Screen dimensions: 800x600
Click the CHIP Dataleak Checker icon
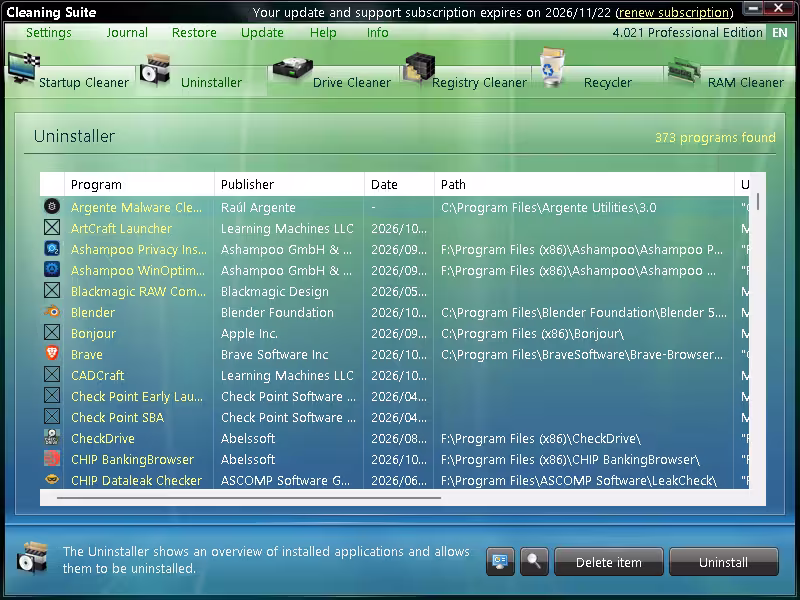click(x=52, y=479)
